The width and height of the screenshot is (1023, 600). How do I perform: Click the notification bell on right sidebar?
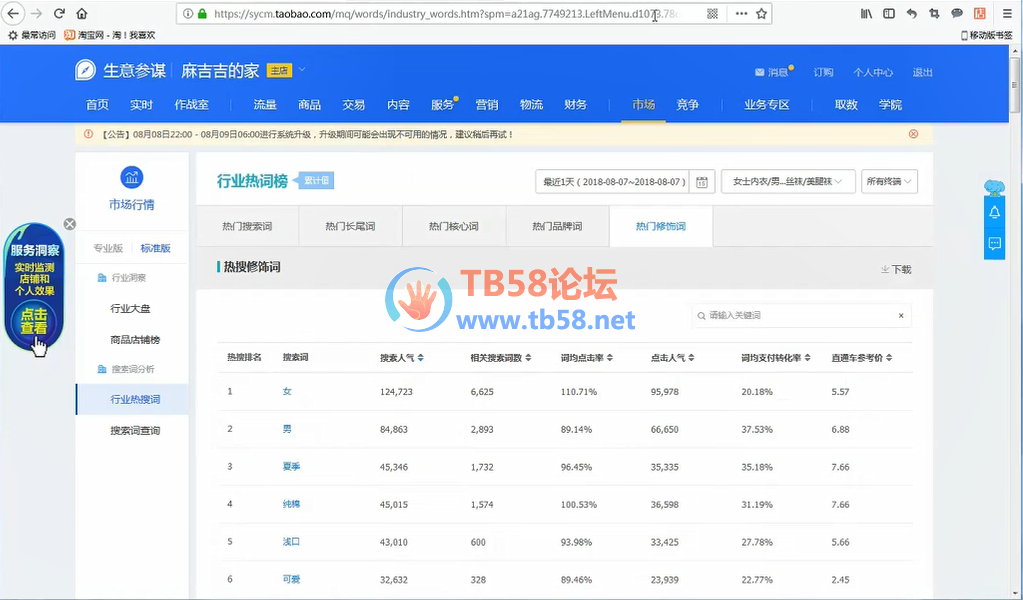point(994,213)
